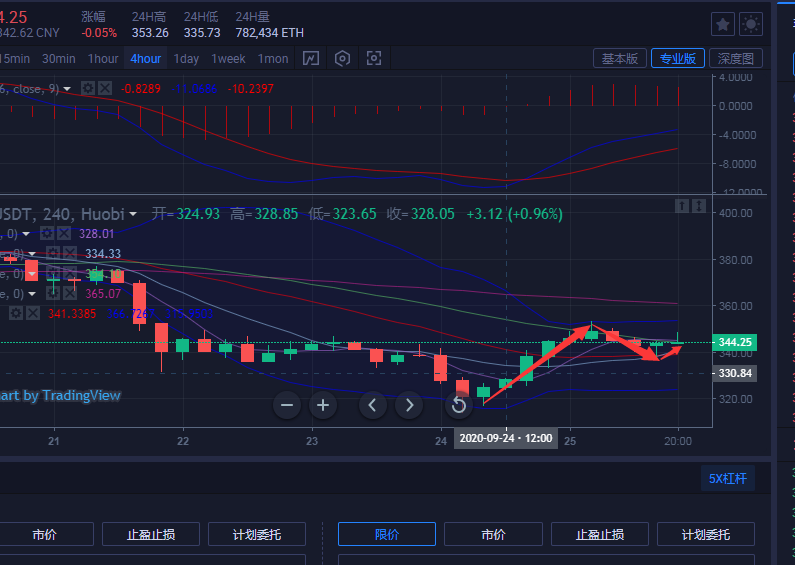Open the chart type icon
The width and height of the screenshot is (795, 565).
click(311, 59)
